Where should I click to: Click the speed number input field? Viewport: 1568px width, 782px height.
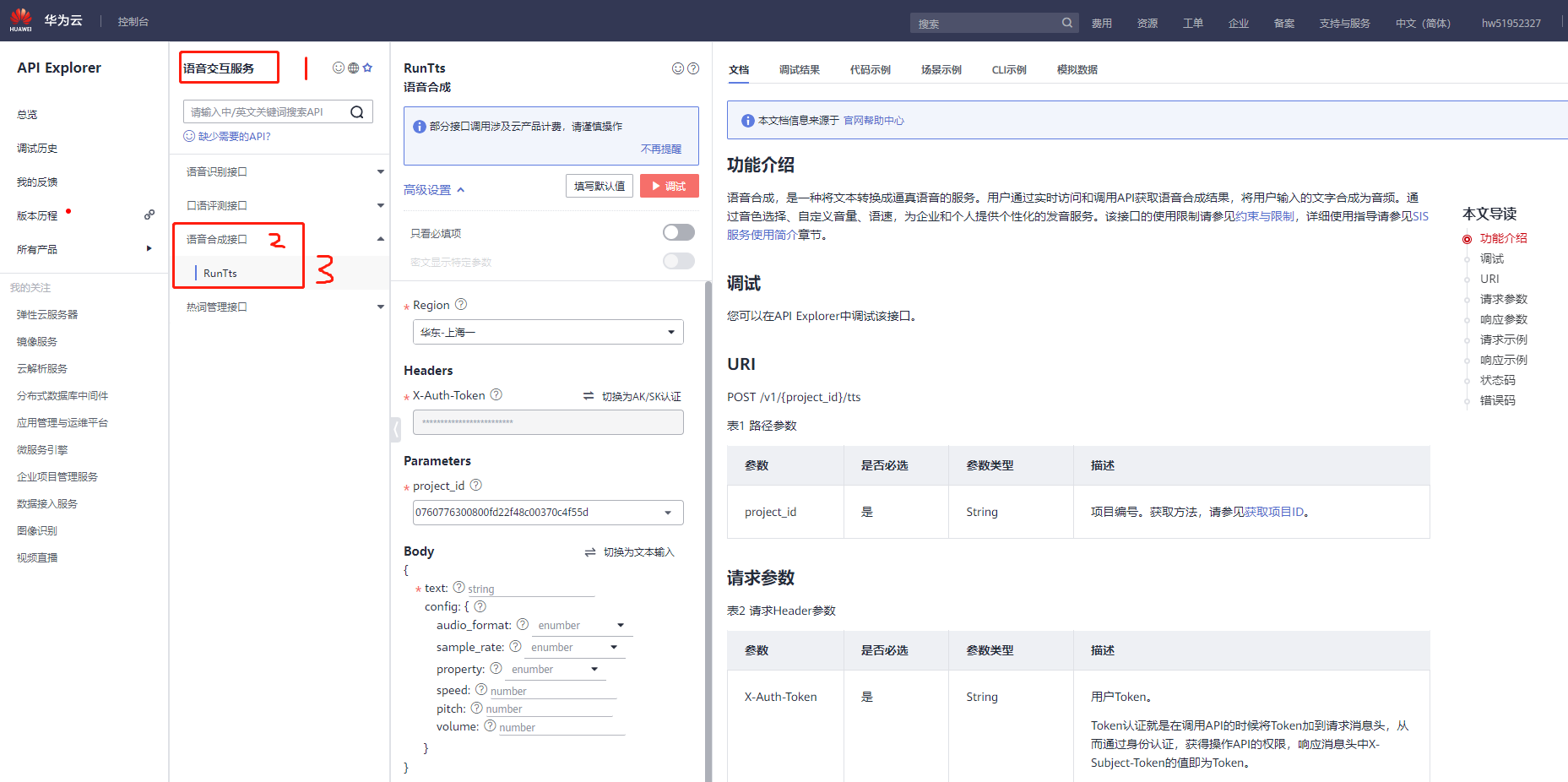pyautogui.click(x=553, y=691)
